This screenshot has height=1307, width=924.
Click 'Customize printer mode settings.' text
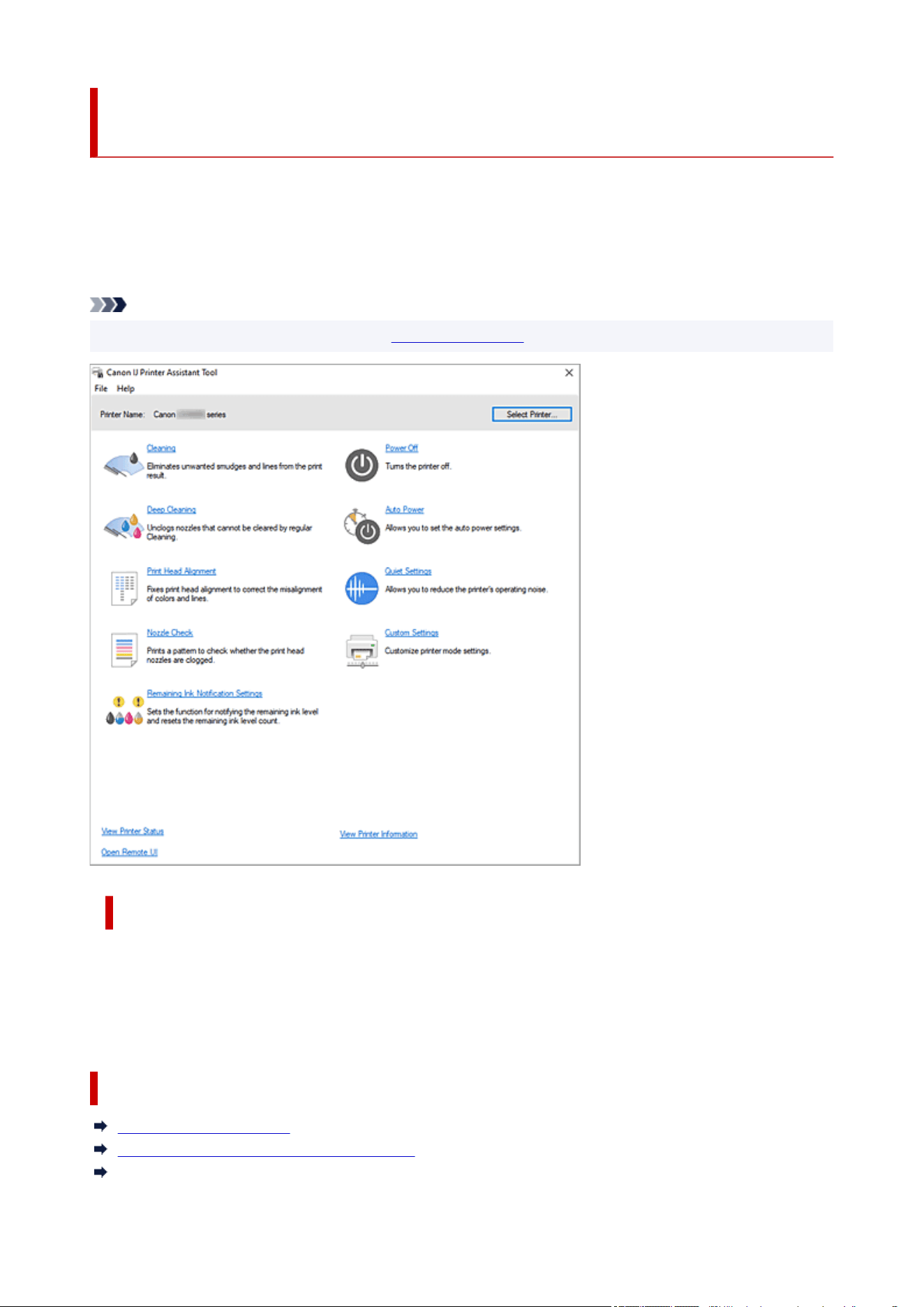[438, 651]
